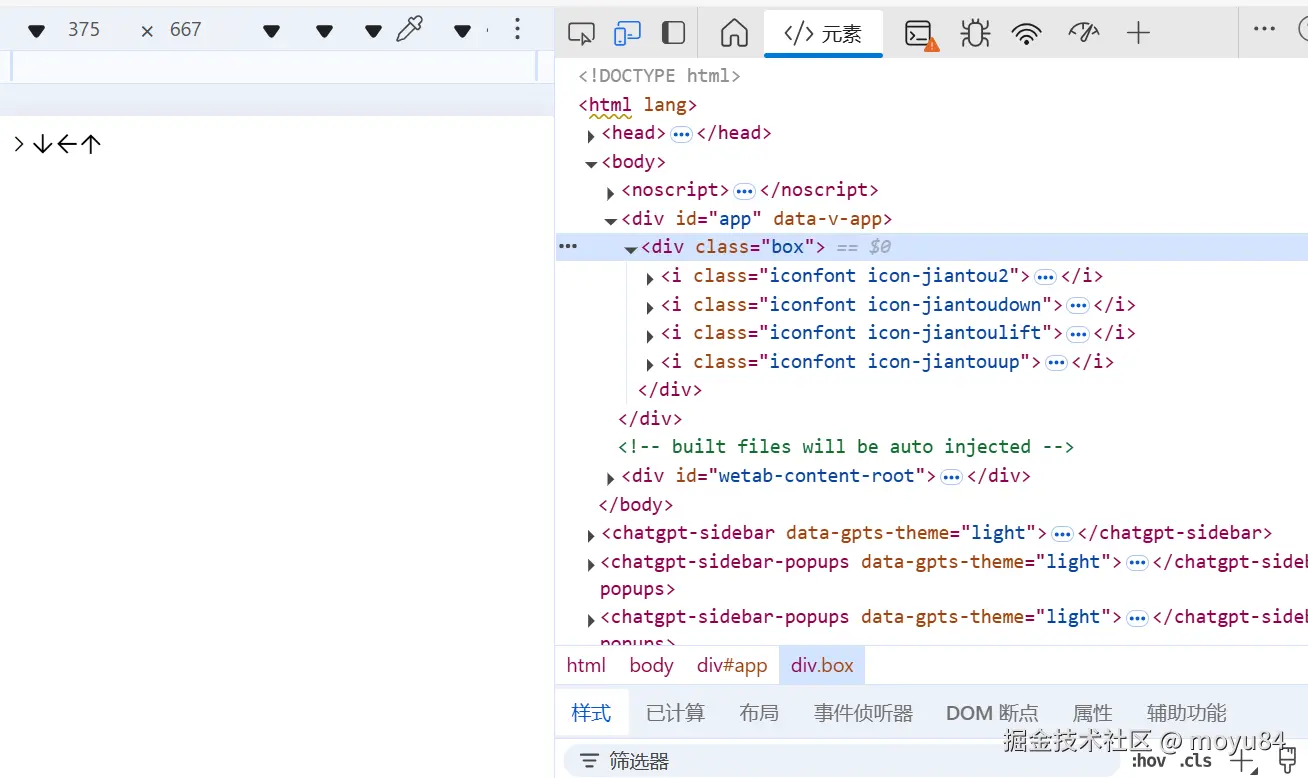Click the ellipsis inside icon-jiantou2 element
The image size is (1308, 778).
coord(1045,277)
